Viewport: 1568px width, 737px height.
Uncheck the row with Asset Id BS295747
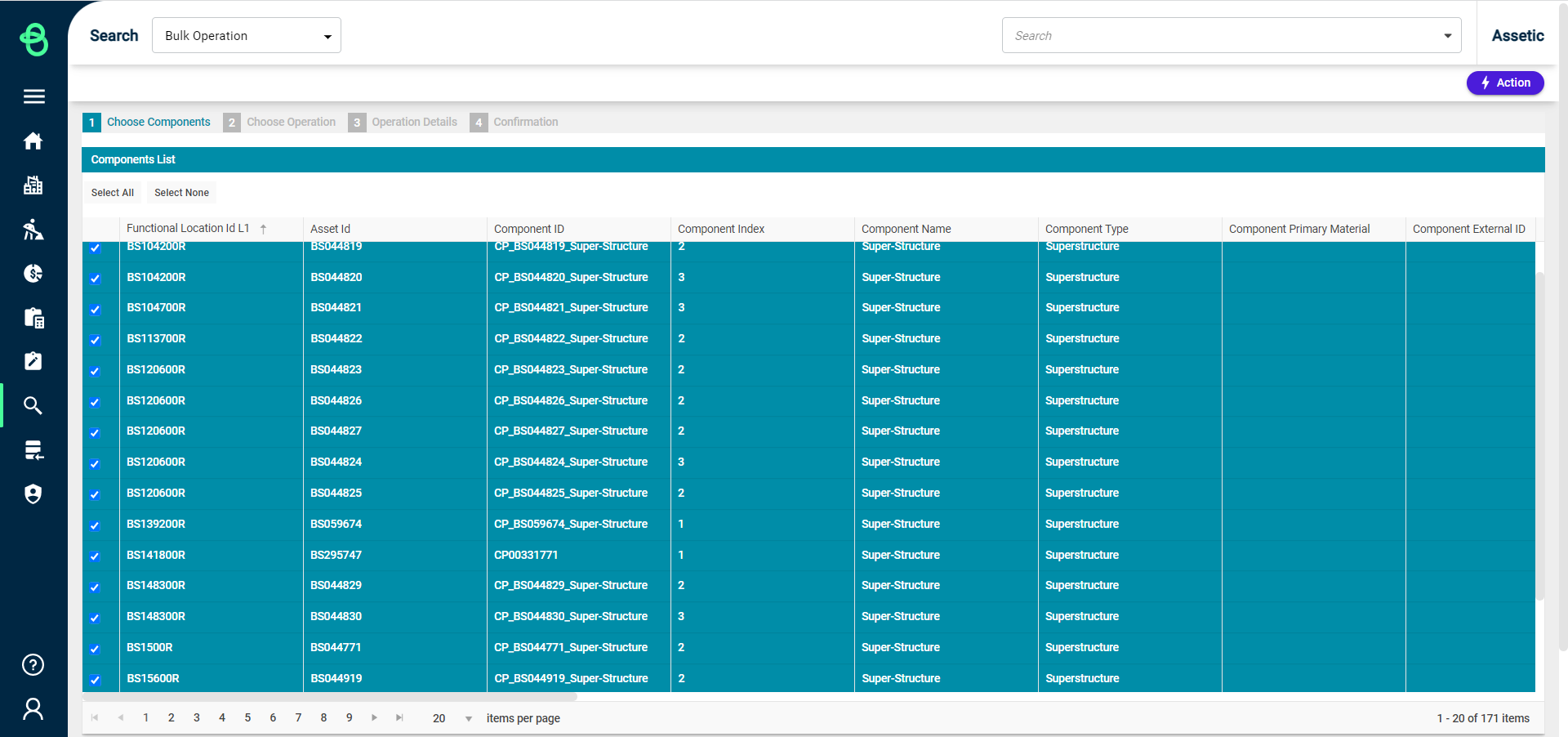(x=95, y=556)
